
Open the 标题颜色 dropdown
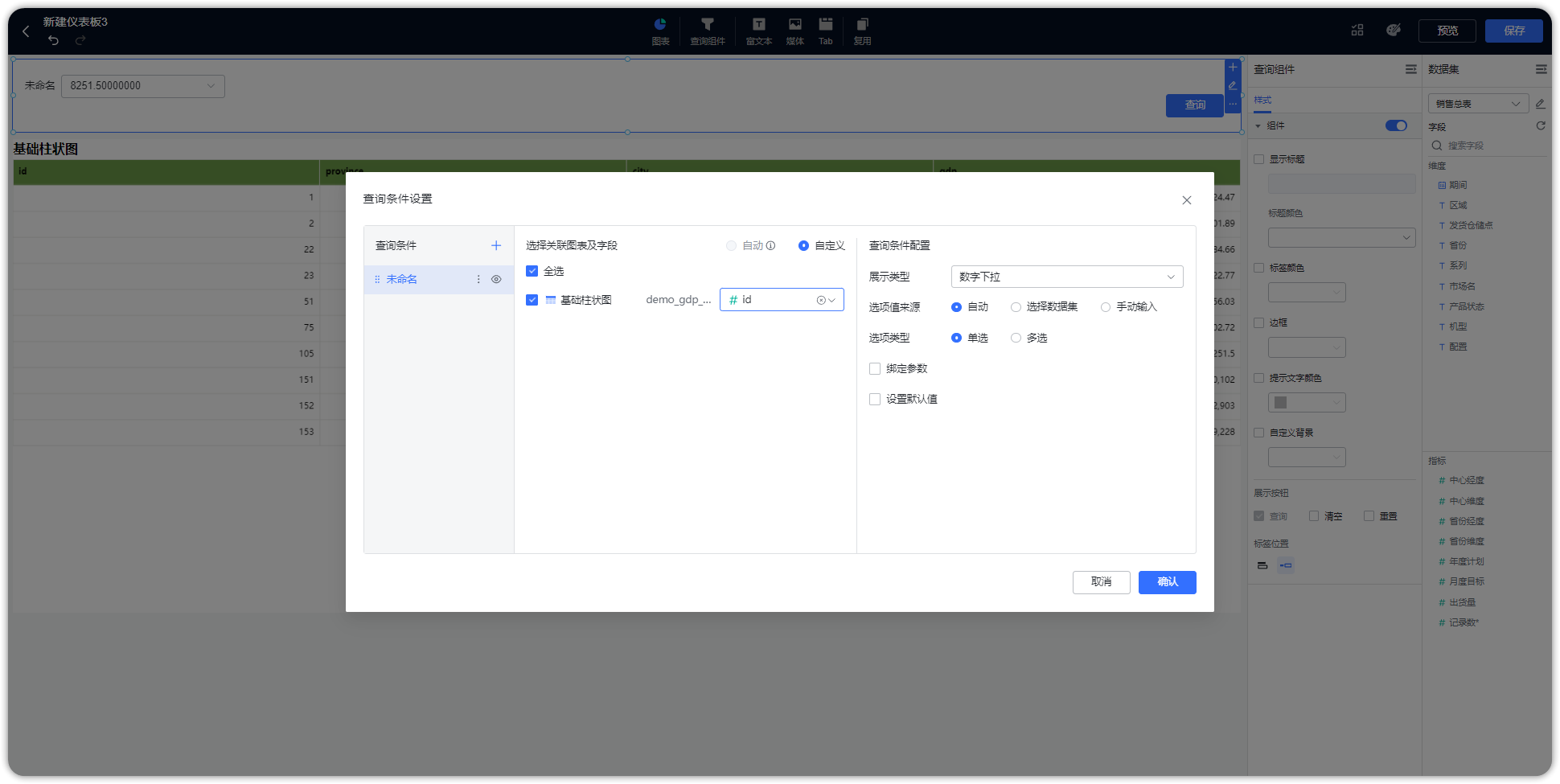pos(1341,237)
